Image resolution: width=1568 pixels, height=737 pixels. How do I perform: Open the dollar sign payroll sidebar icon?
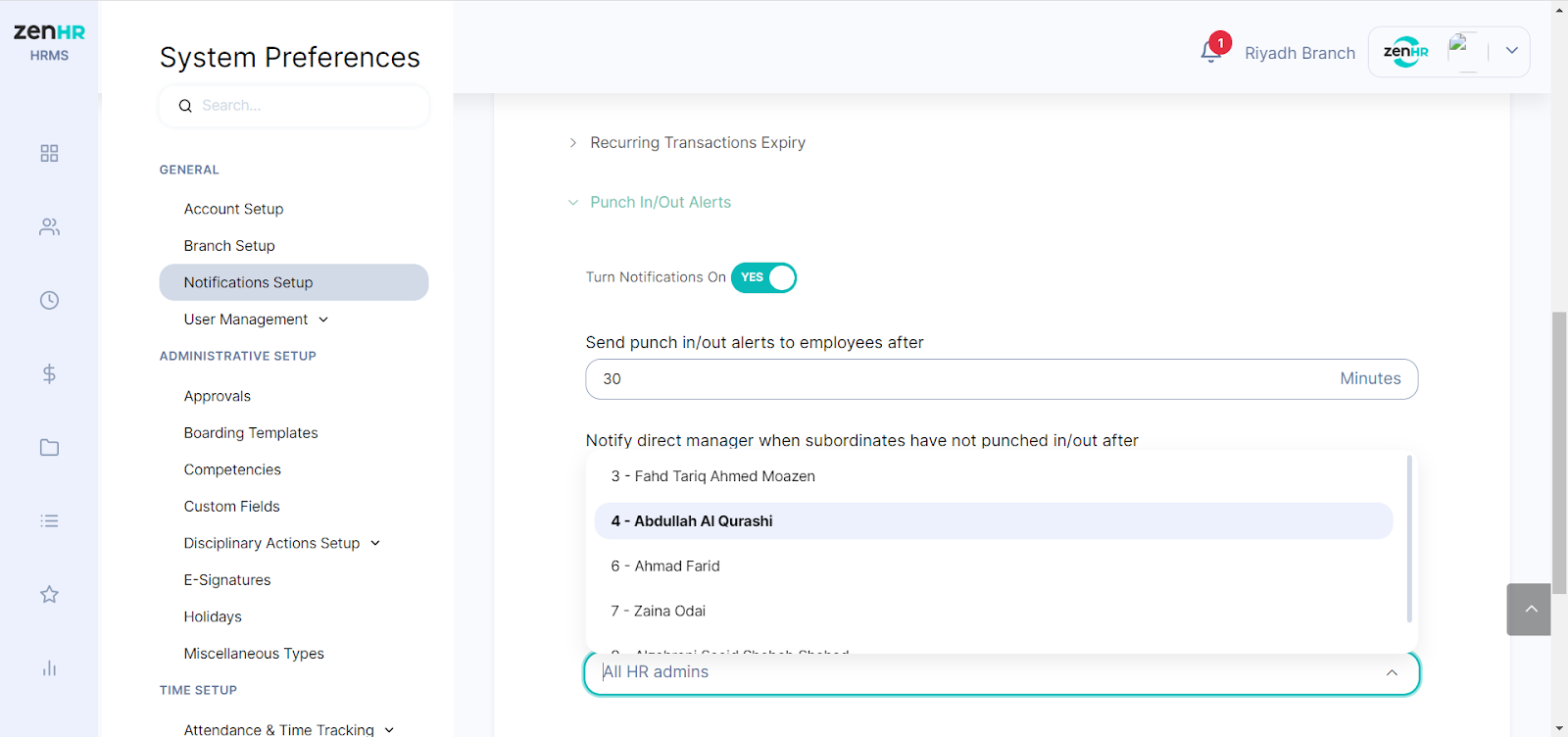tap(49, 373)
